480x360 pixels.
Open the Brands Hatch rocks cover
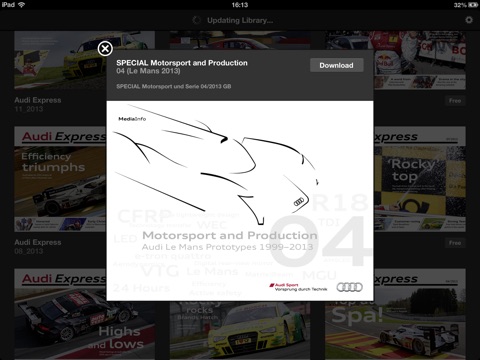pos(240,330)
